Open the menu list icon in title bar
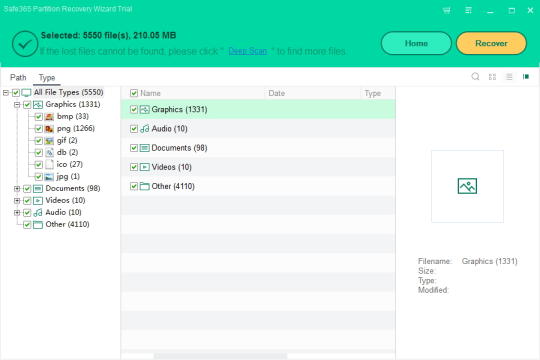The width and height of the screenshot is (540, 360). click(468, 10)
